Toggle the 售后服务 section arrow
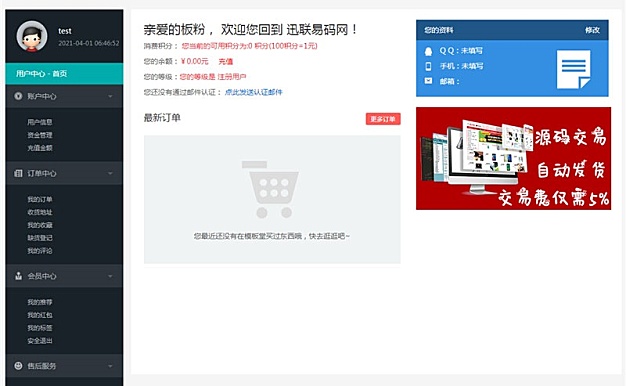Viewport: 626px width, 386px height. 110,366
